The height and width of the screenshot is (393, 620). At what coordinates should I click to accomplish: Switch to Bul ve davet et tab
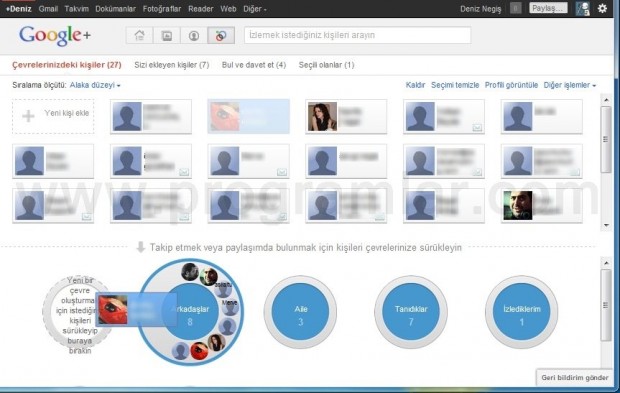(254, 65)
